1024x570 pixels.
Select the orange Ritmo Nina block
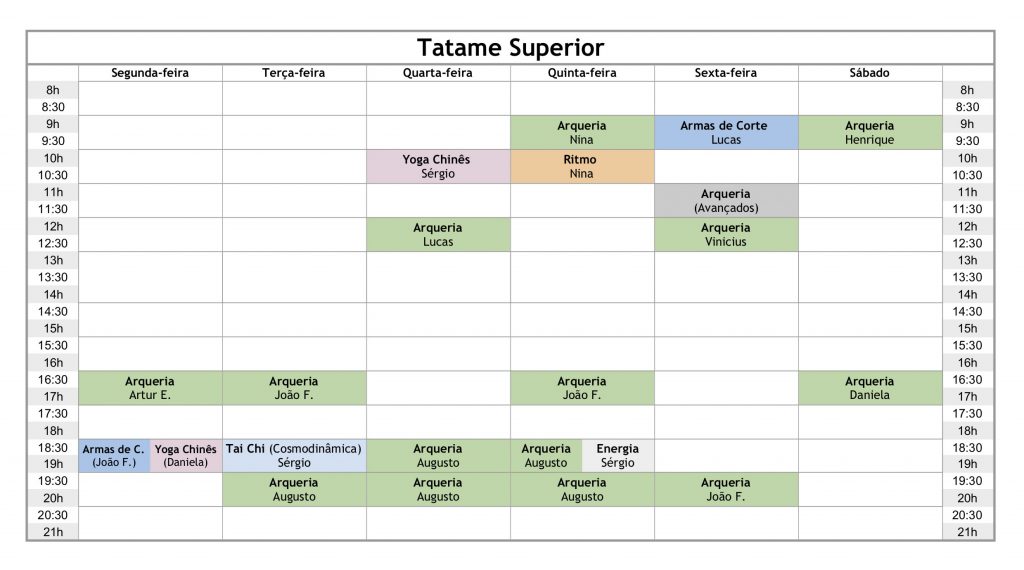[582, 166]
